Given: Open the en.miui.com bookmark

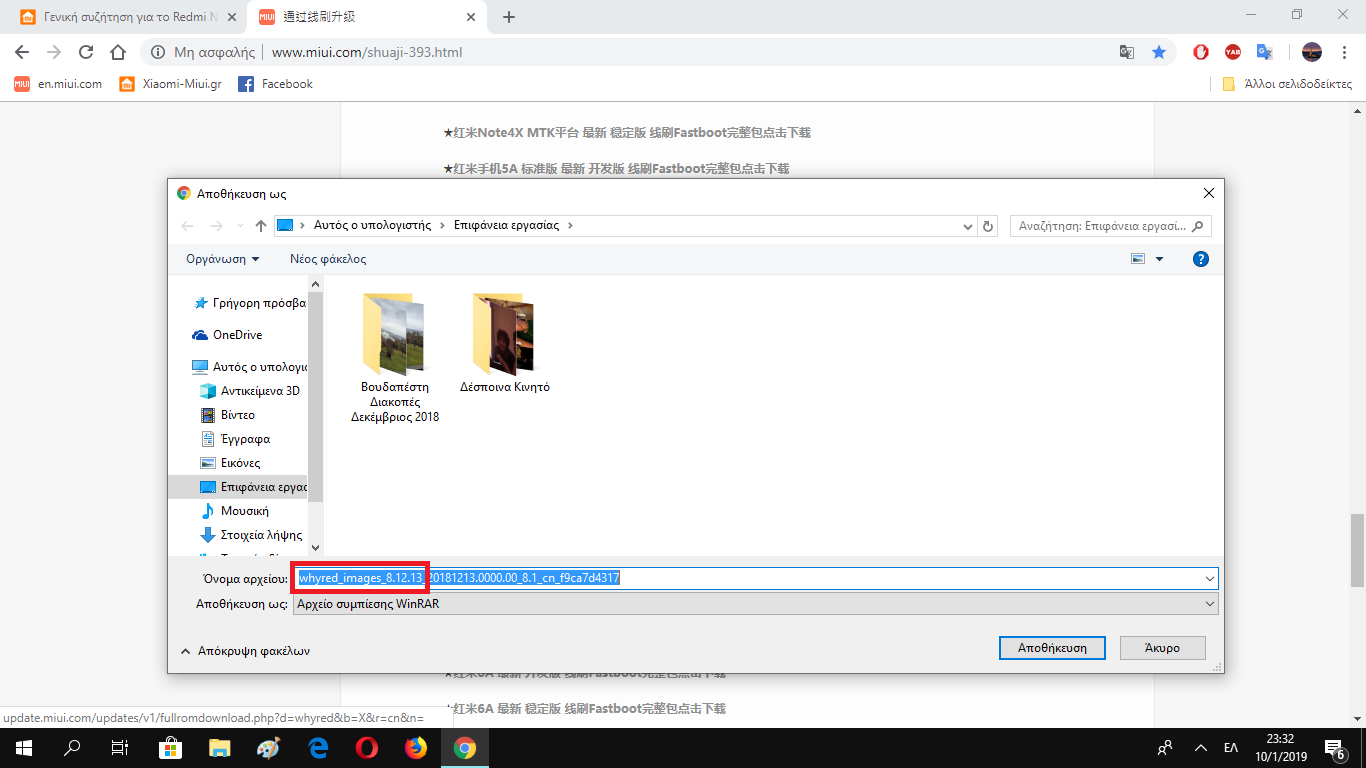Looking at the screenshot, I should [58, 84].
